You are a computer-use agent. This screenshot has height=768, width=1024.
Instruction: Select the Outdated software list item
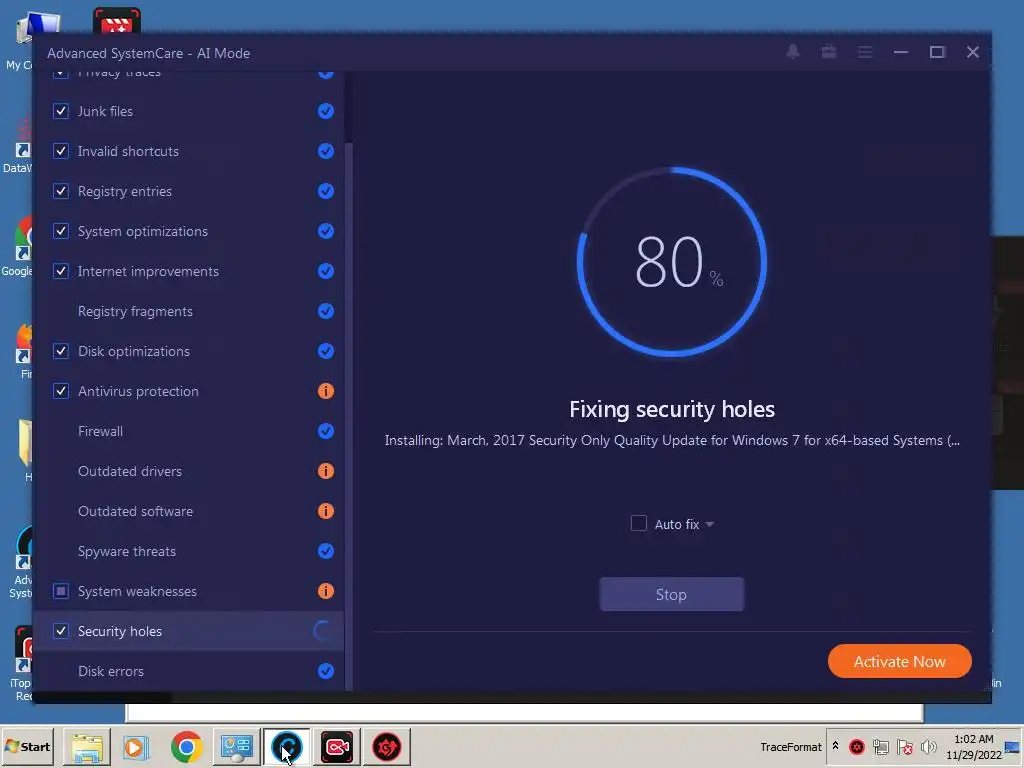coord(189,511)
